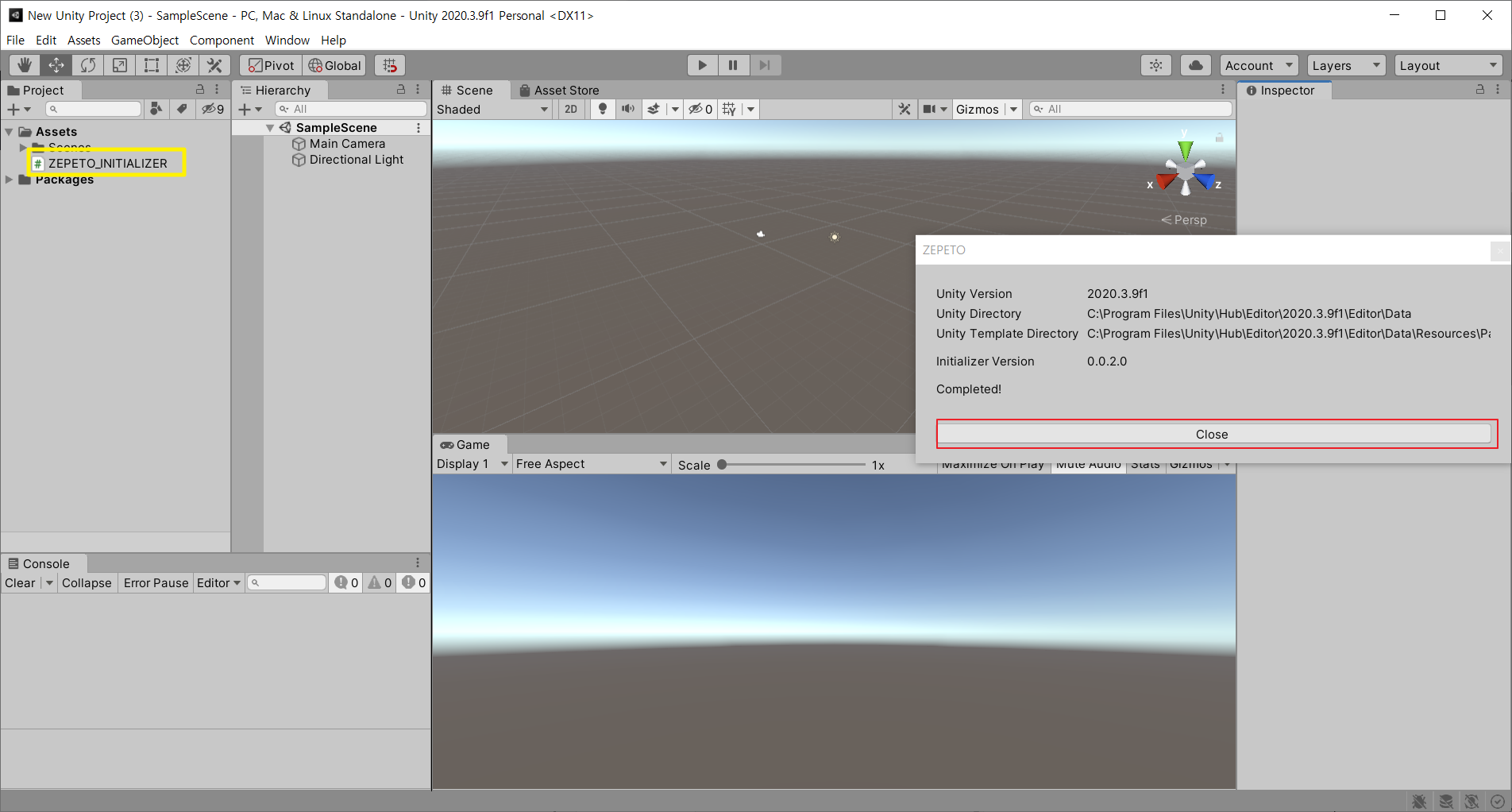This screenshot has height=812, width=1512.
Task: Open Hierarchy add object menu
Action: 249,109
